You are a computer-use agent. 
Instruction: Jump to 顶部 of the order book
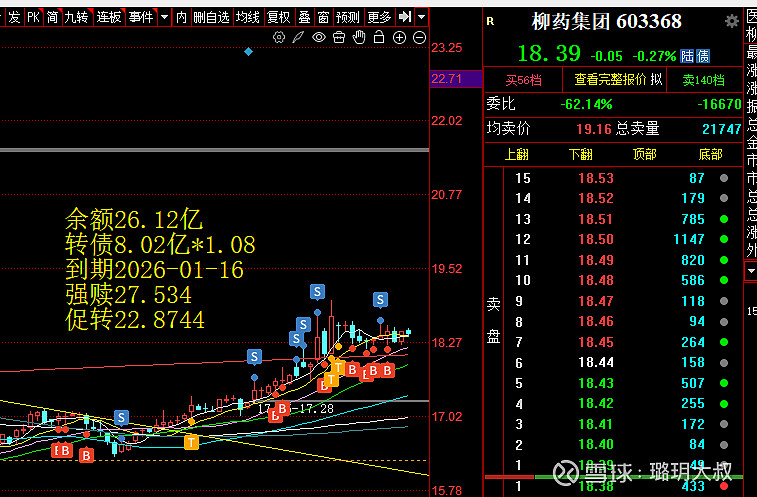645,155
